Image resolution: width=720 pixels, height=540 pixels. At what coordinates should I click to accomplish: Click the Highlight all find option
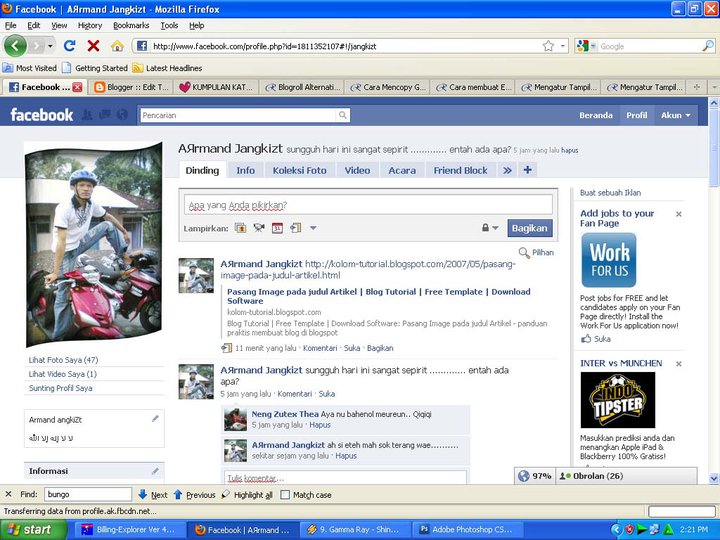tap(247, 495)
